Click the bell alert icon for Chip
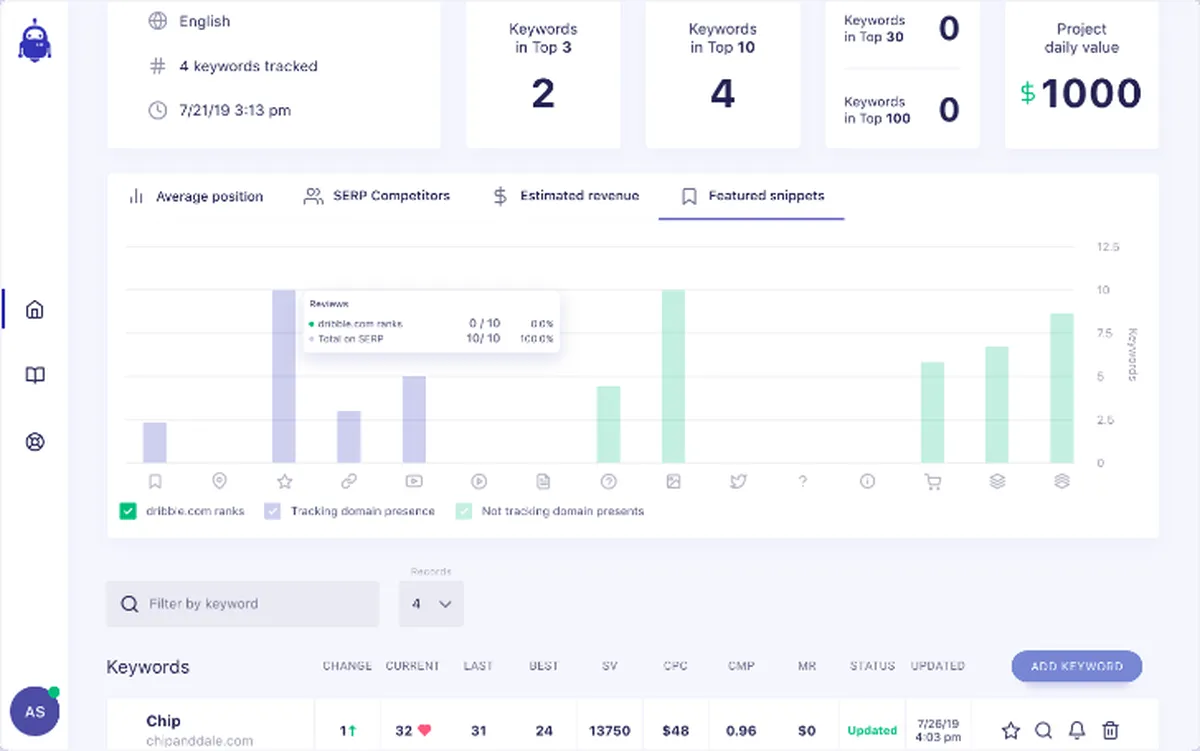The height and width of the screenshot is (751, 1200). coord(1077,730)
